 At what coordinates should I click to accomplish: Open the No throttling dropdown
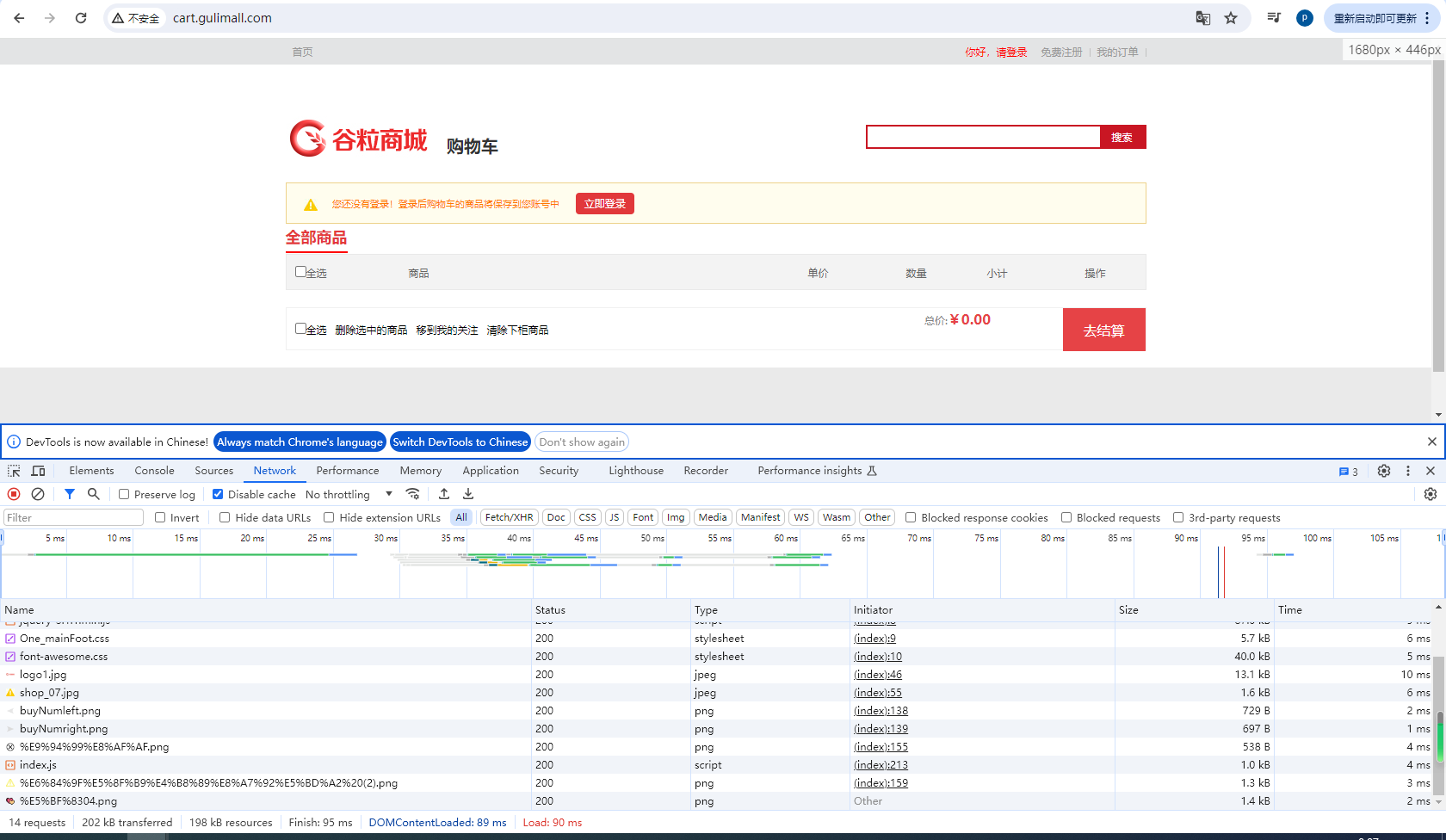tap(349, 494)
